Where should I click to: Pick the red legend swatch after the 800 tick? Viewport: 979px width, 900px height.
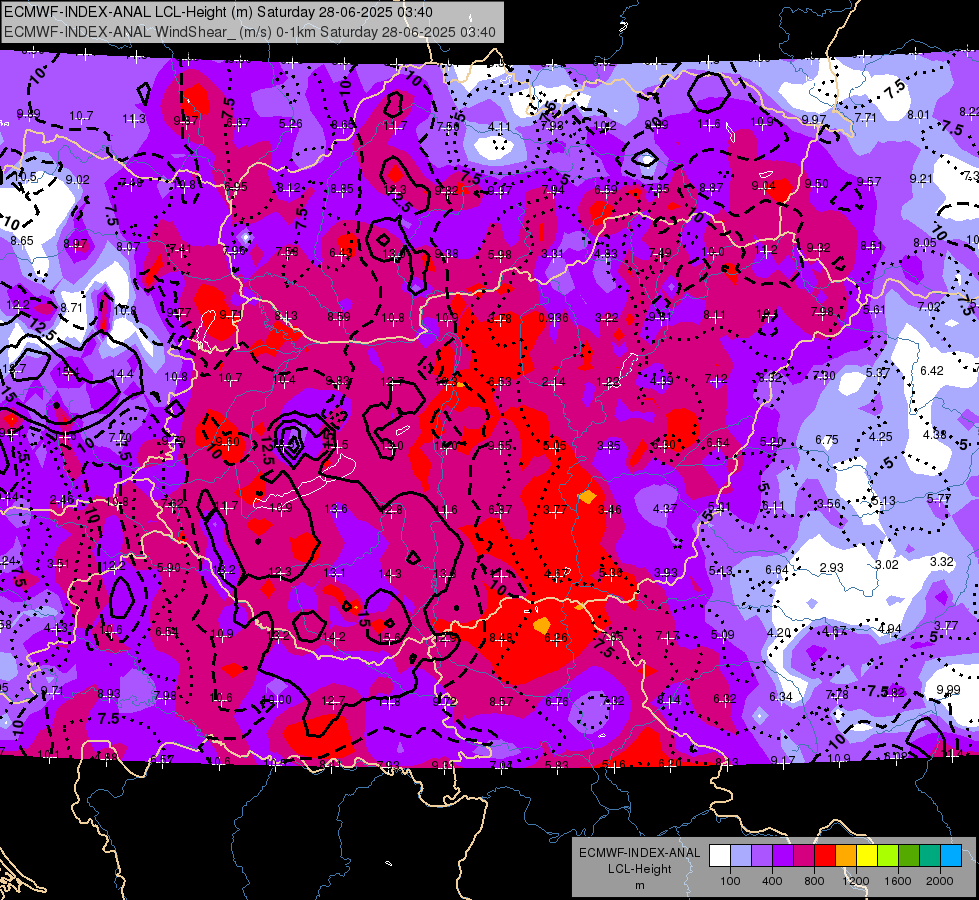click(x=825, y=856)
